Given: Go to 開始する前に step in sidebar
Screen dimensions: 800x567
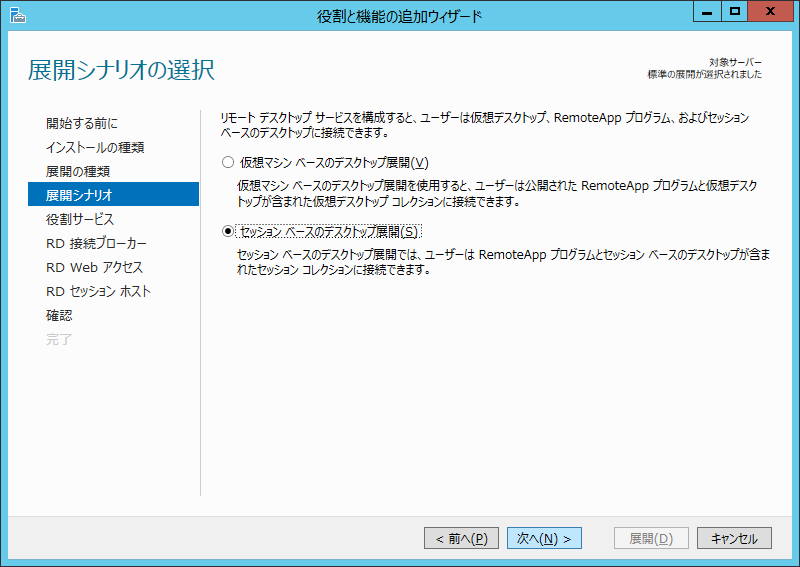Looking at the screenshot, I should coord(82,123).
